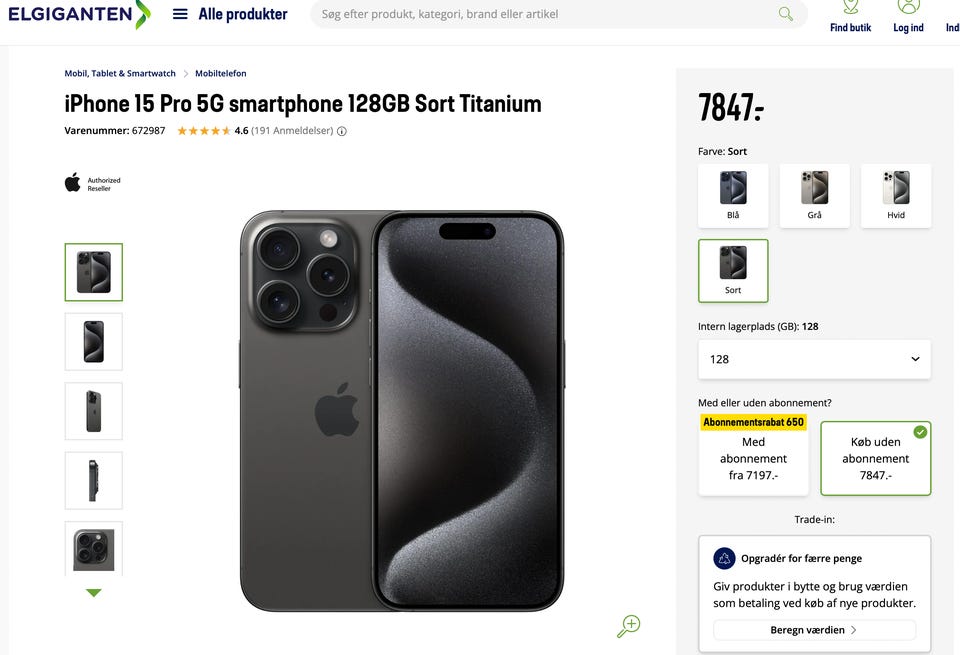Image resolution: width=960 pixels, height=655 pixels.
Task: Open the storage 128 GB dropdown
Action: [x=814, y=359]
